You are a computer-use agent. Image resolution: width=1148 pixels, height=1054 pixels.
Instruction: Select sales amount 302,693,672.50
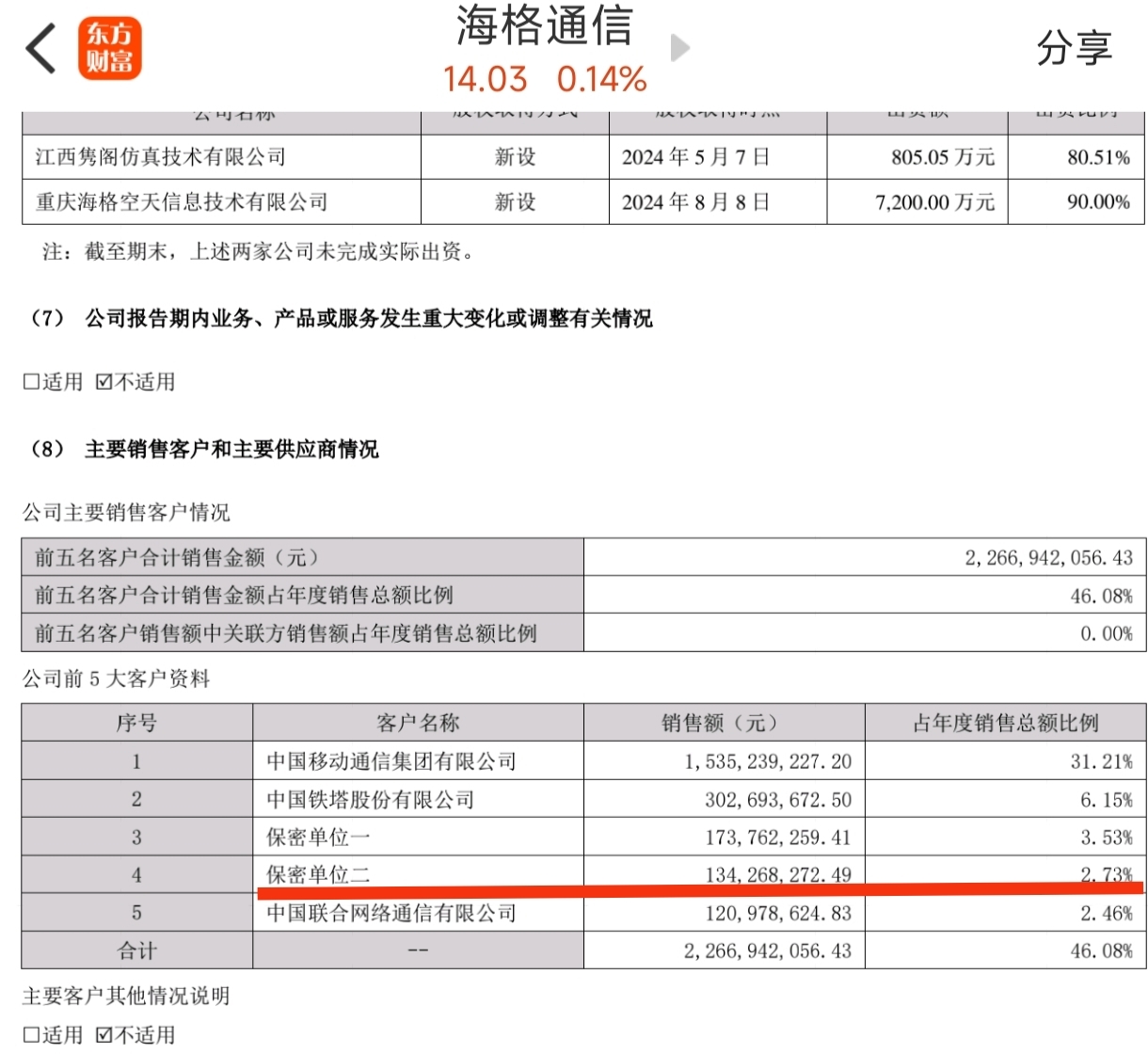pos(778,800)
